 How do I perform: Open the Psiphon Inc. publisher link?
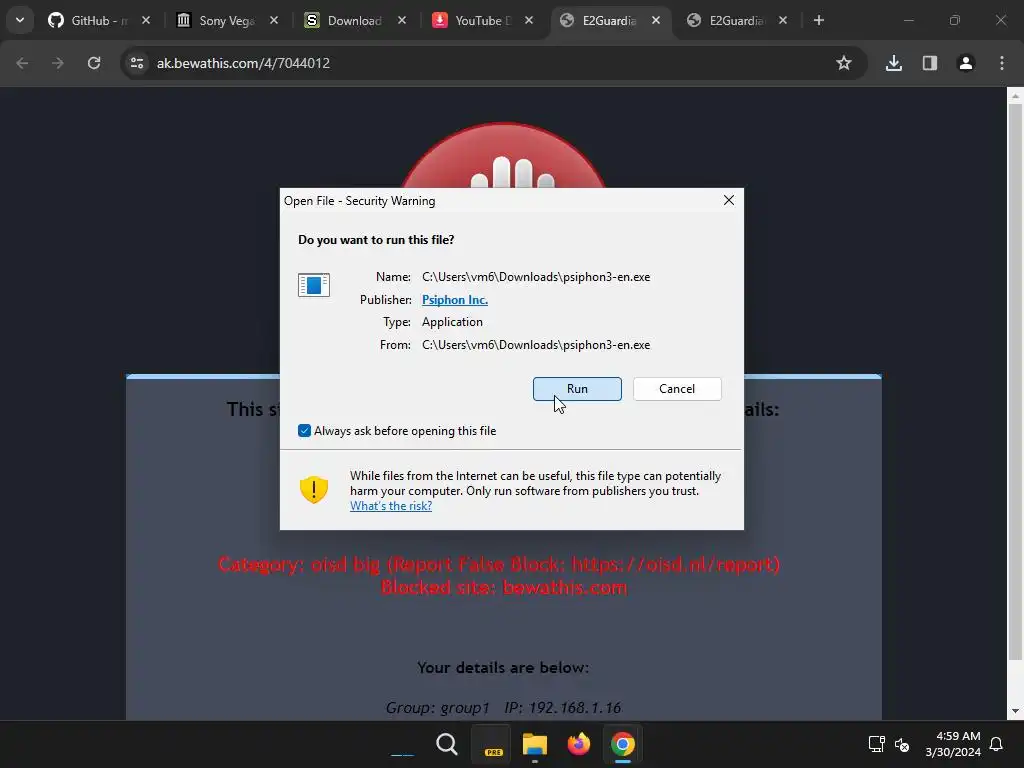pyautogui.click(x=455, y=300)
